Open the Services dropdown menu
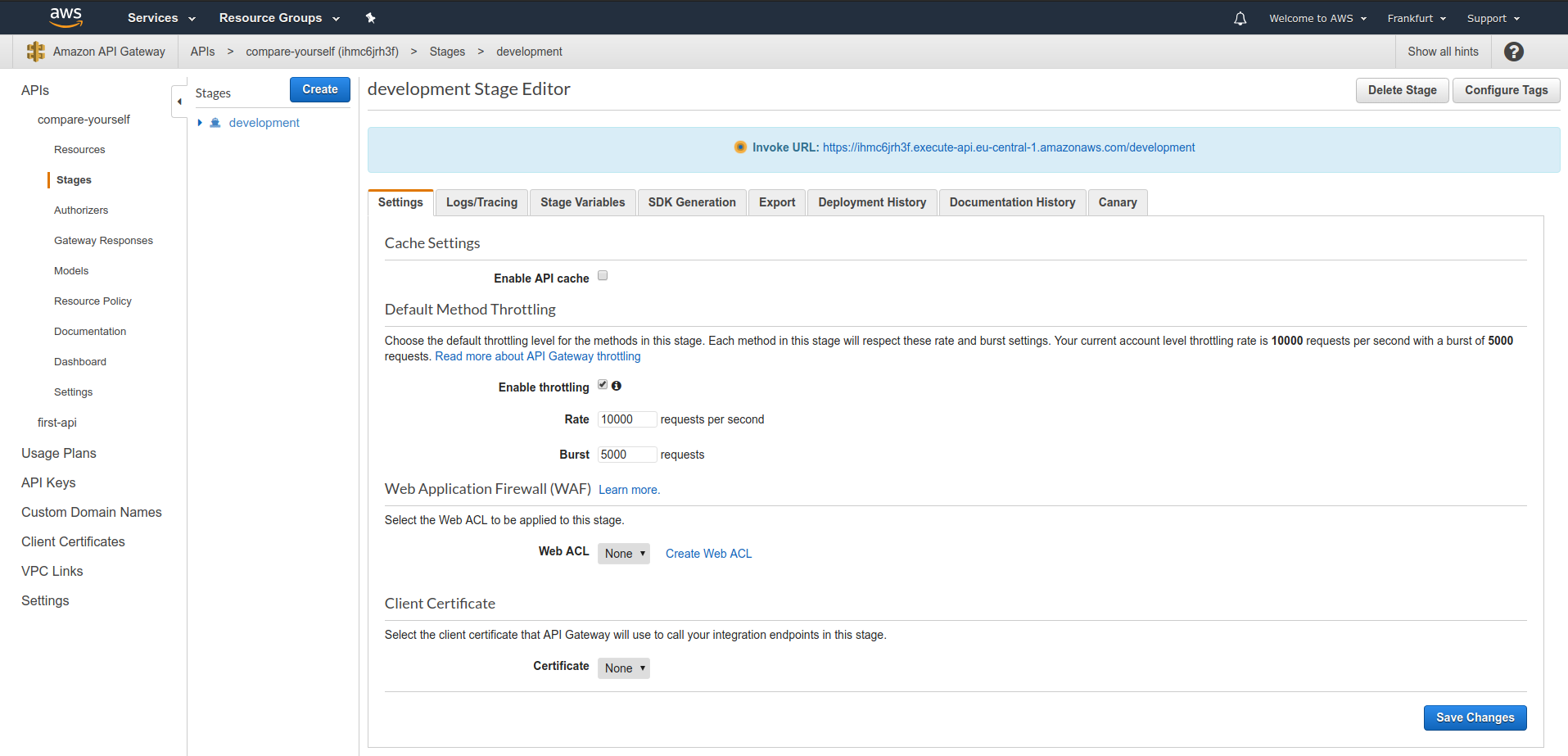This screenshot has height=756, width=1568. pyautogui.click(x=161, y=18)
